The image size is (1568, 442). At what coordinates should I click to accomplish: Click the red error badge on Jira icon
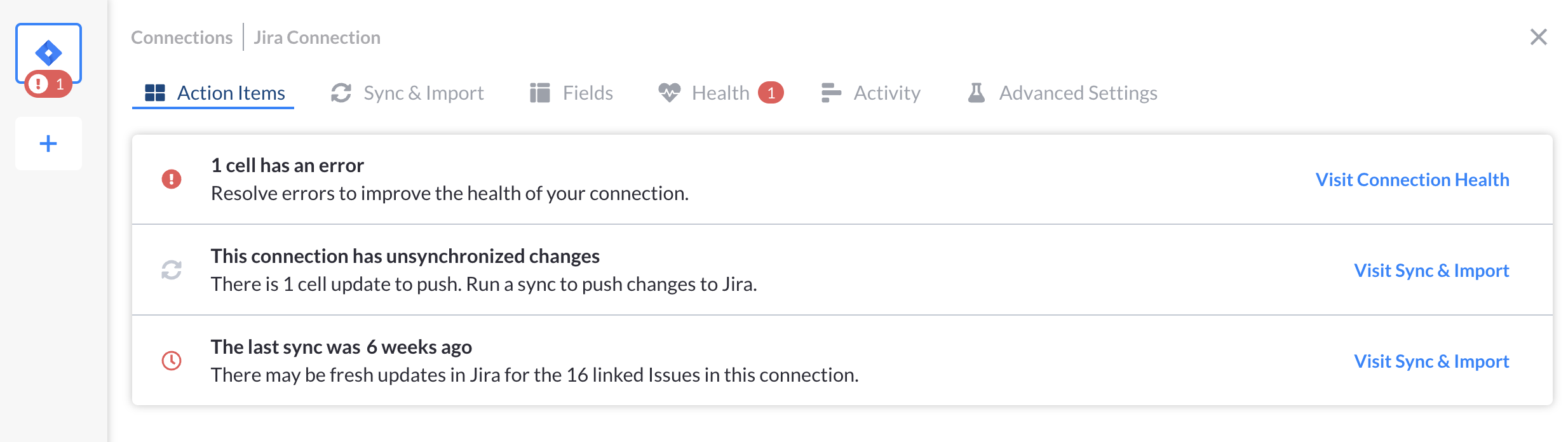pos(48,84)
